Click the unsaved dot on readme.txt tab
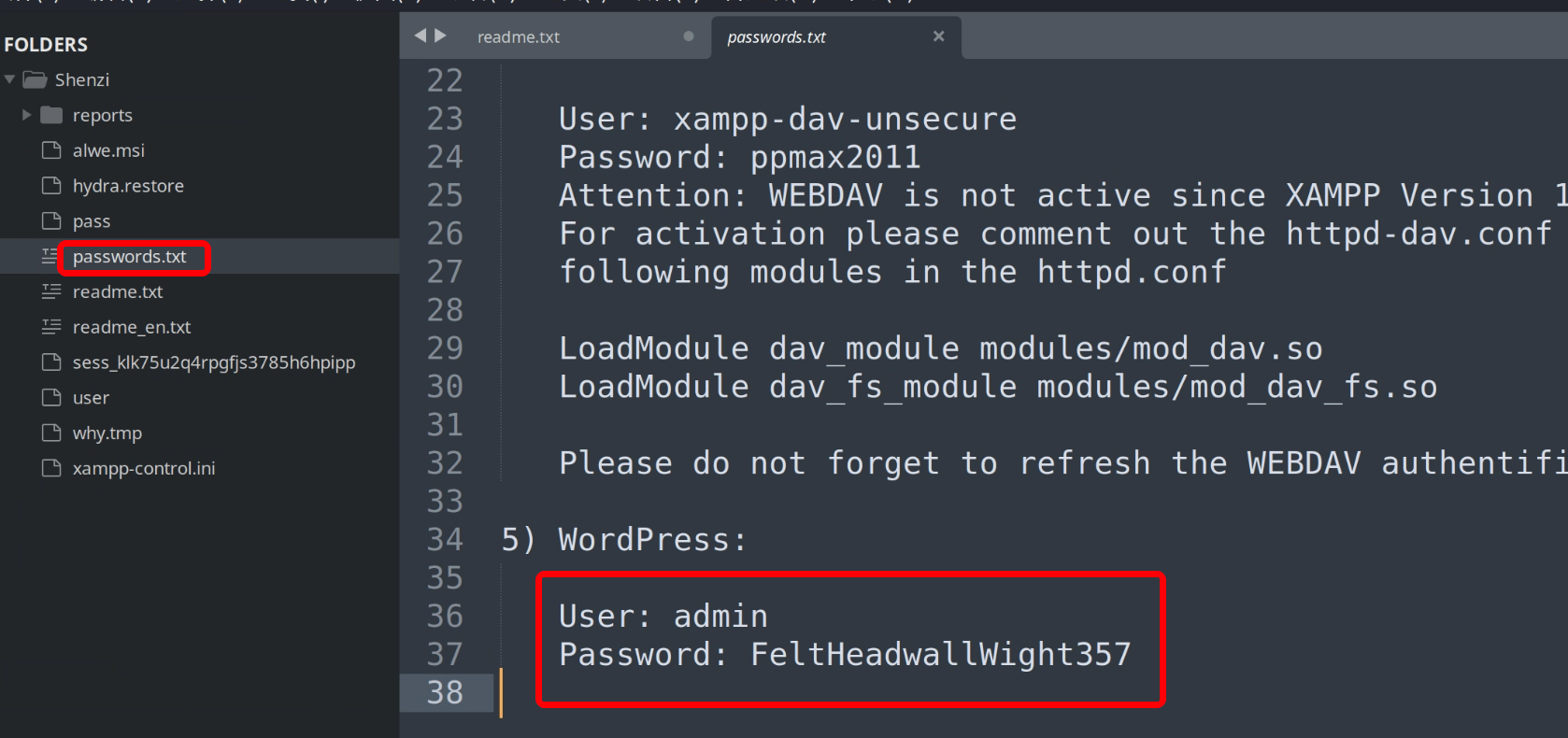1568x738 pixels. [689, 36]
